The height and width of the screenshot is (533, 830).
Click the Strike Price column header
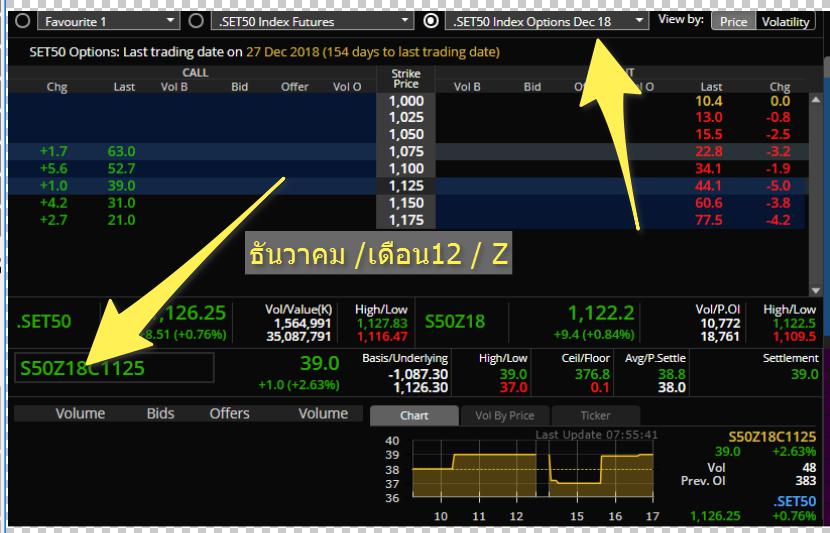406,79
